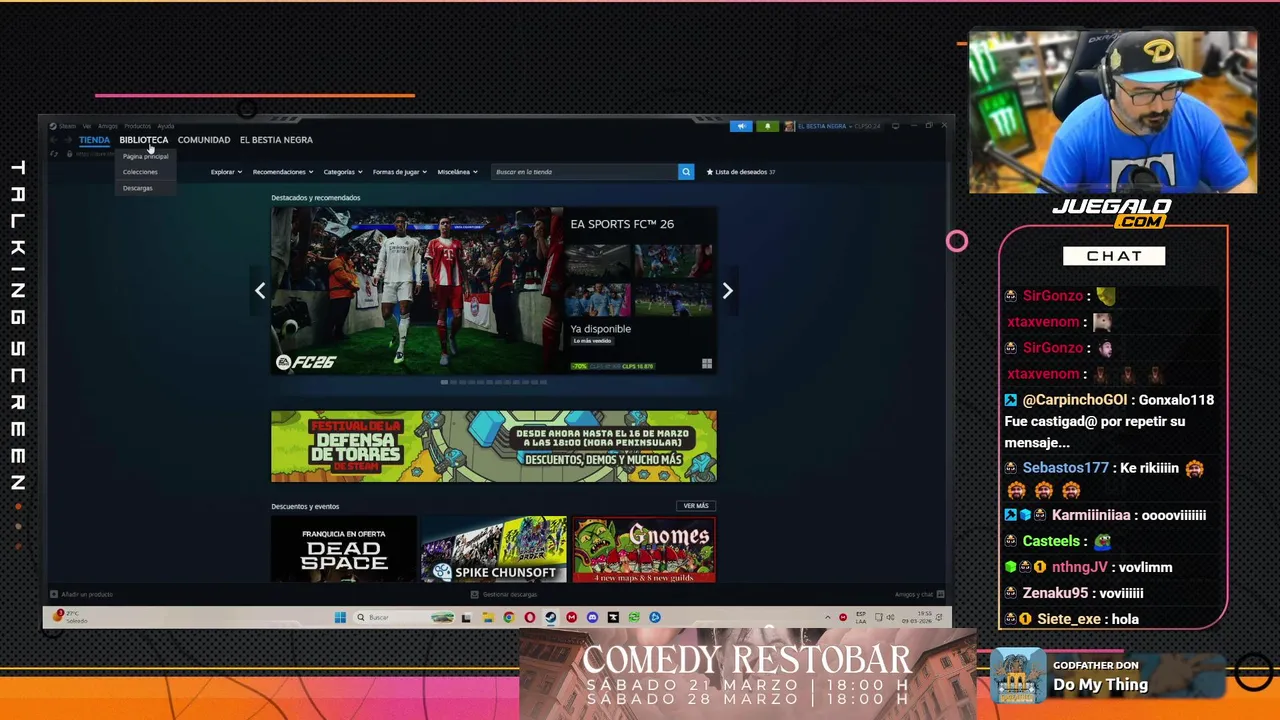Open the Dead Space franchise sale tile
This screenshot has width=1280, height=720.
tap(344, 549)
